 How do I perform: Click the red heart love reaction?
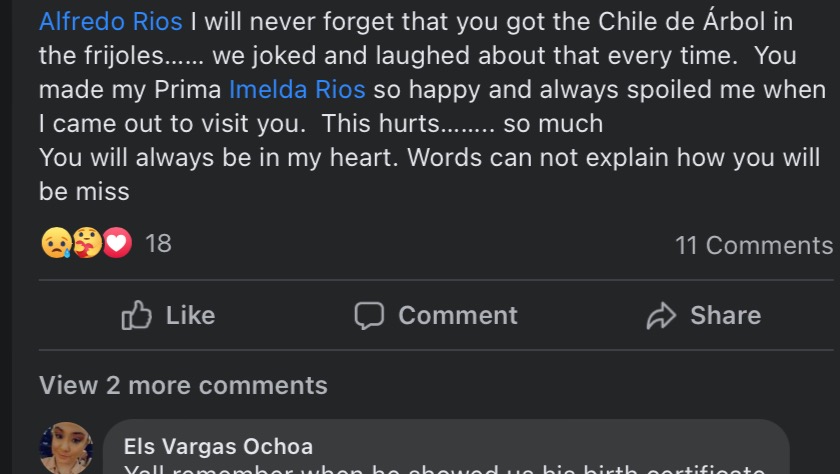(x=117, y=243)
